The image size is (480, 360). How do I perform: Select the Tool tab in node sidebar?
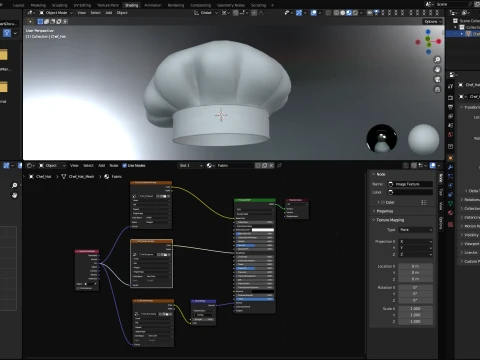pos(440,192)
